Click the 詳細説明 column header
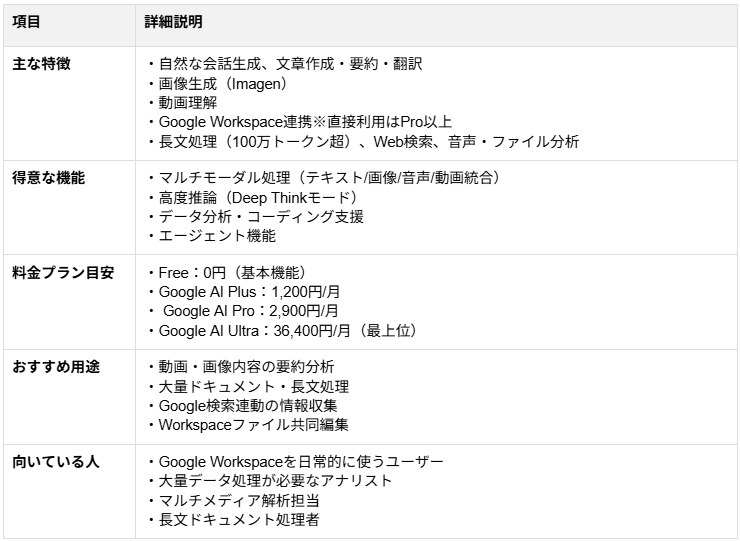Viewport: 740px width, 541px height. click(x=174, y=22)
